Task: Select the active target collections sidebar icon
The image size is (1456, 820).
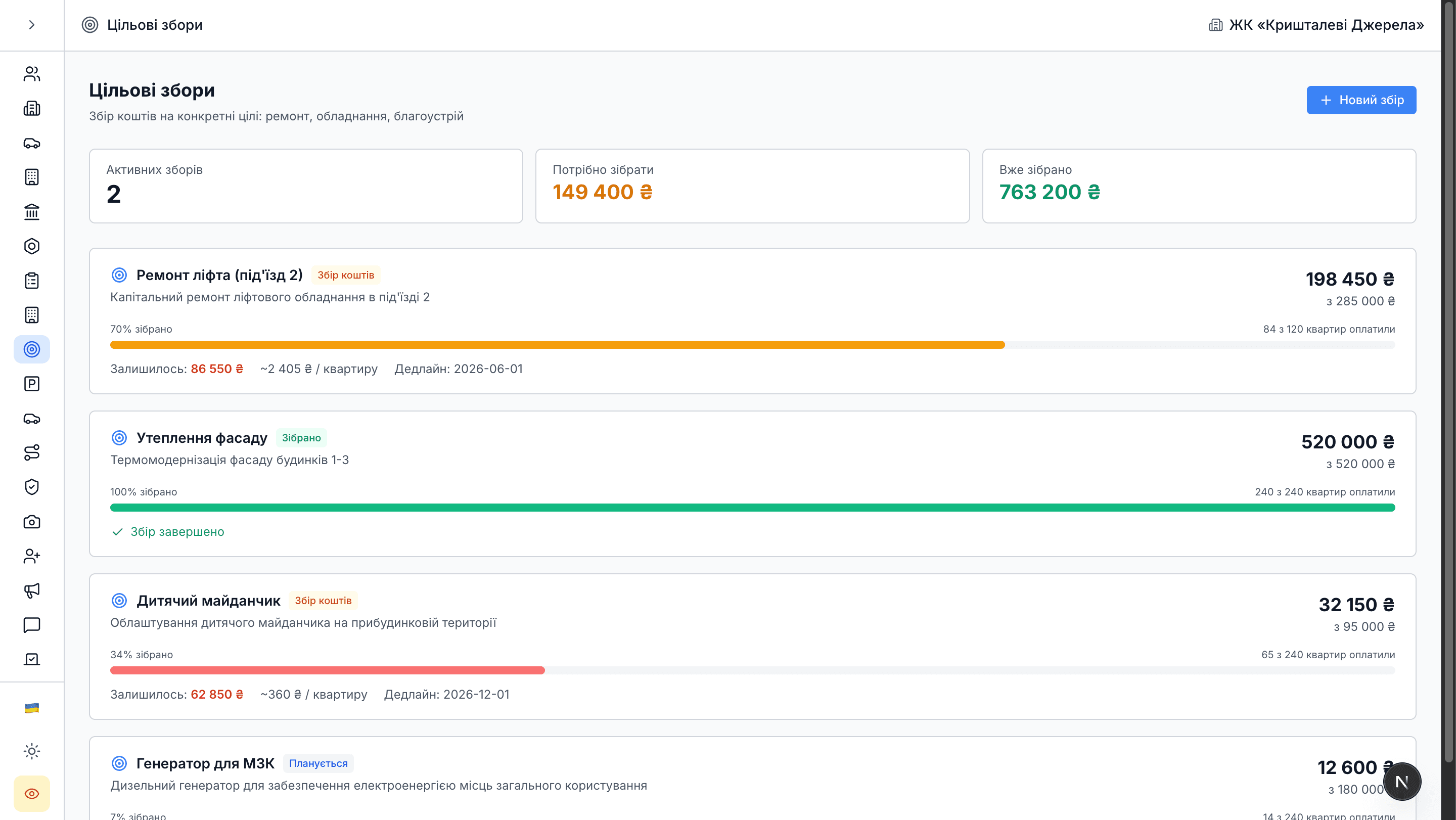Action: (32, 349)
